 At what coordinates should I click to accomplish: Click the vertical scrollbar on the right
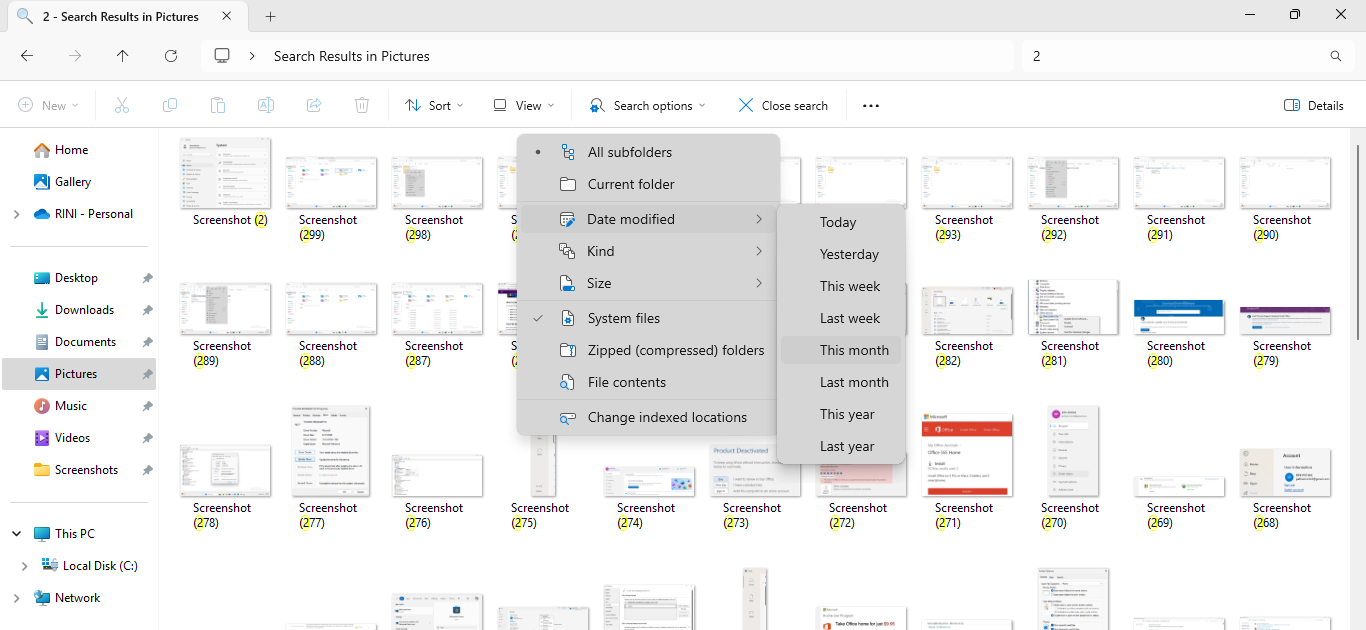coord(1357,300)
